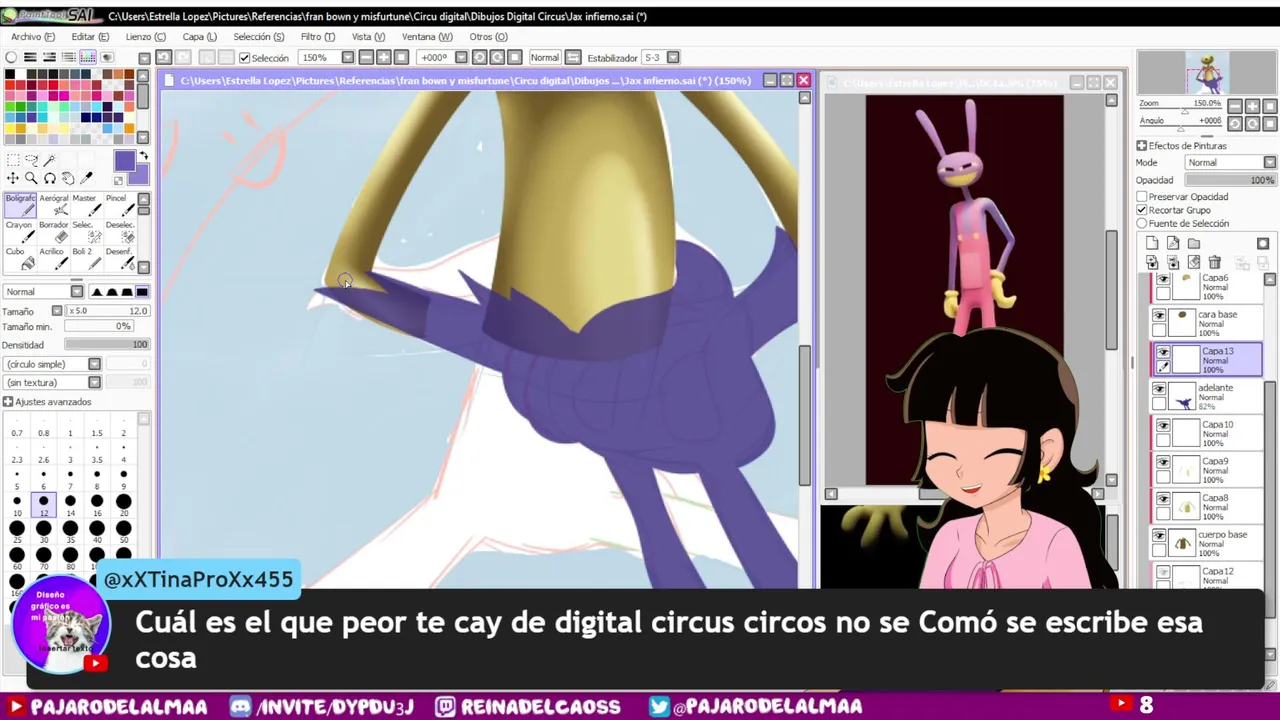This screenshot has width=1280, height=720.
Task: Select the Master brush tool
Action: point(86,205)
